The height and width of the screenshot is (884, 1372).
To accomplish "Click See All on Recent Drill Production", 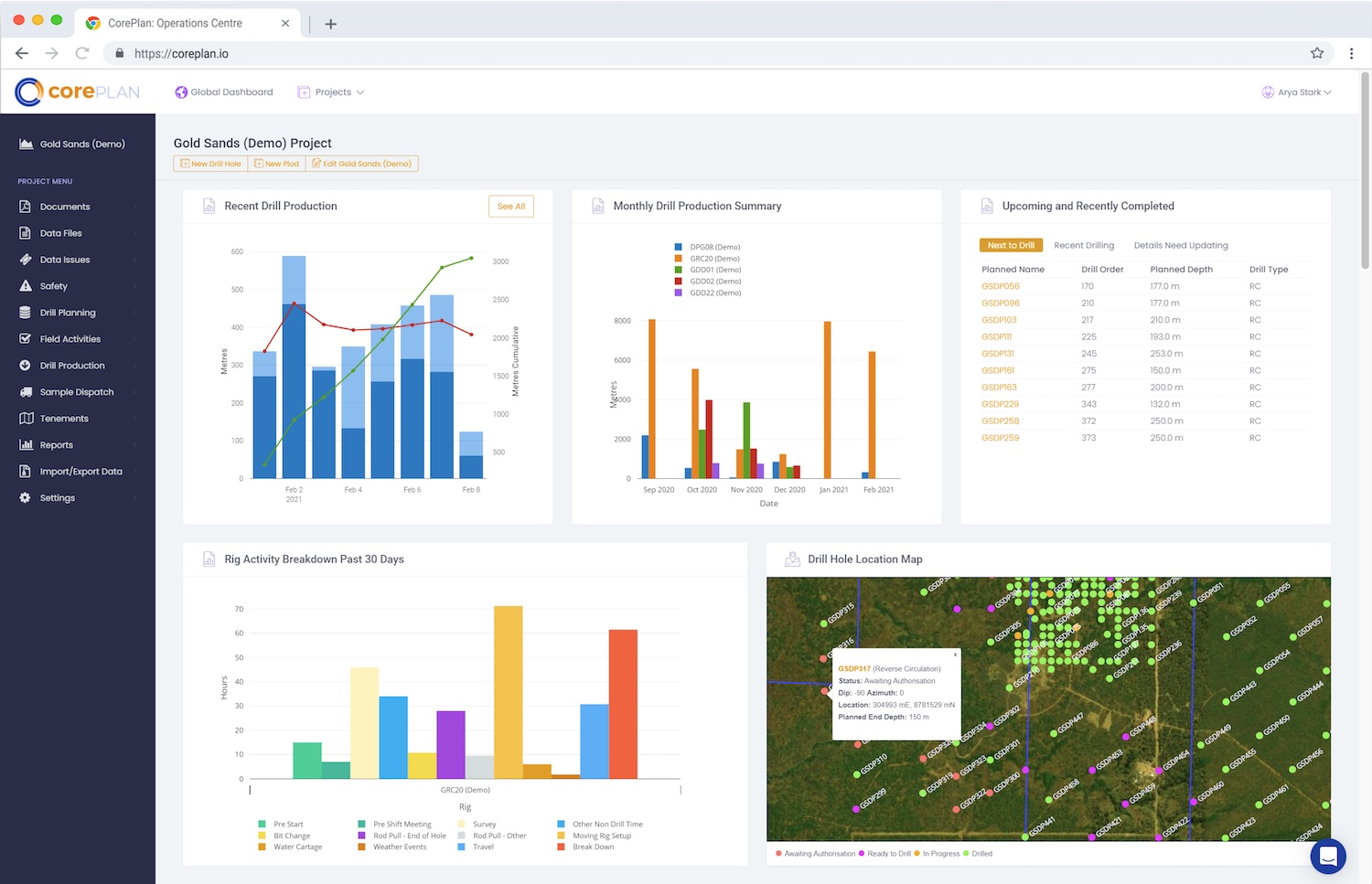I will coord(510,206).
